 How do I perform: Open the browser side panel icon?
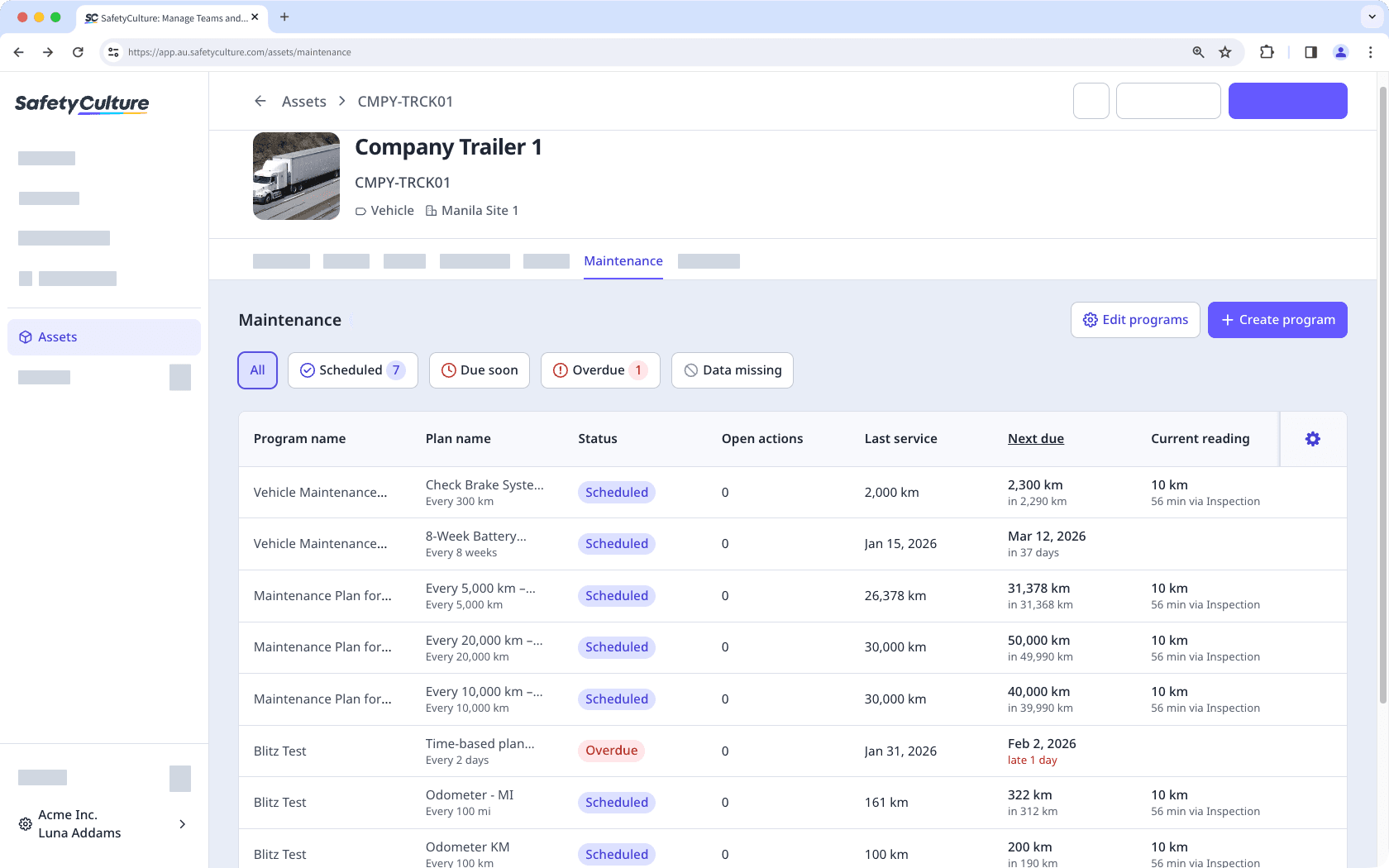[1310, 51]
